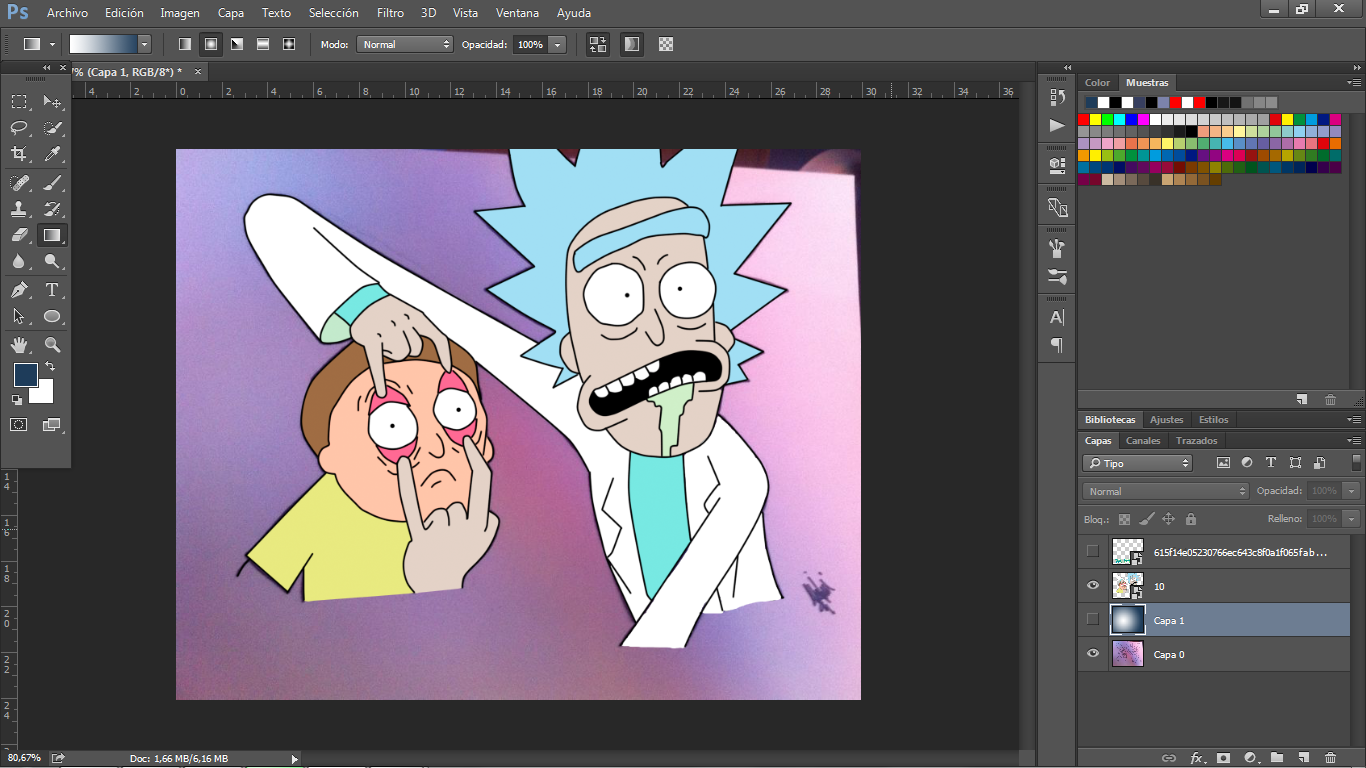Image resolution: width=1366 pixels, height=768 pixels.
Task: Select the Hand tool
Action: 19,345
